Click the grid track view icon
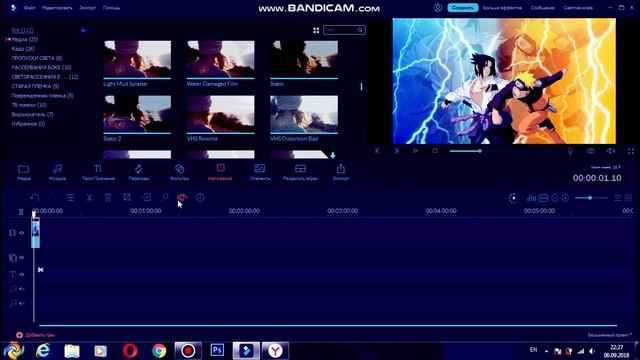 629,198
